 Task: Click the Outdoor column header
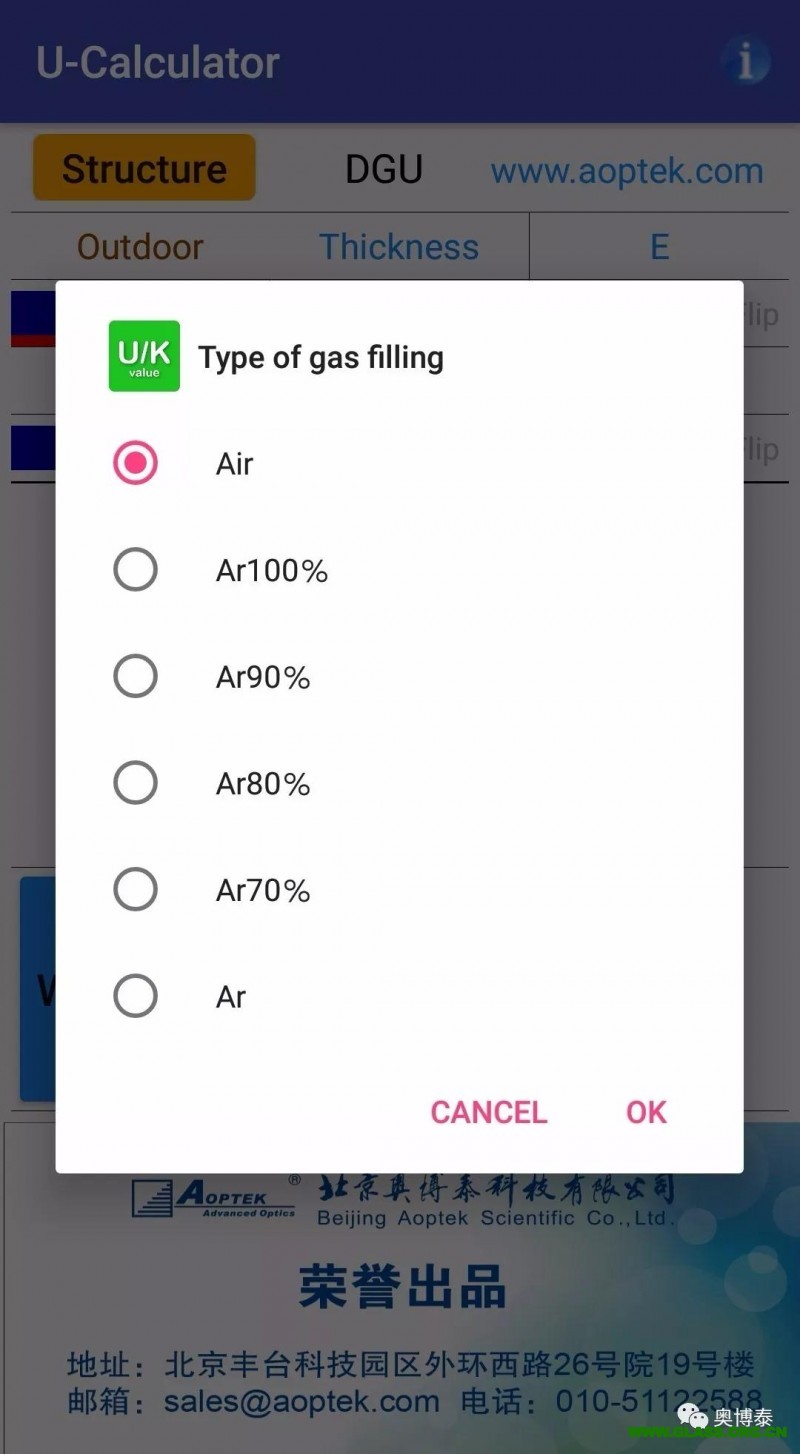[x=140, y=247]
